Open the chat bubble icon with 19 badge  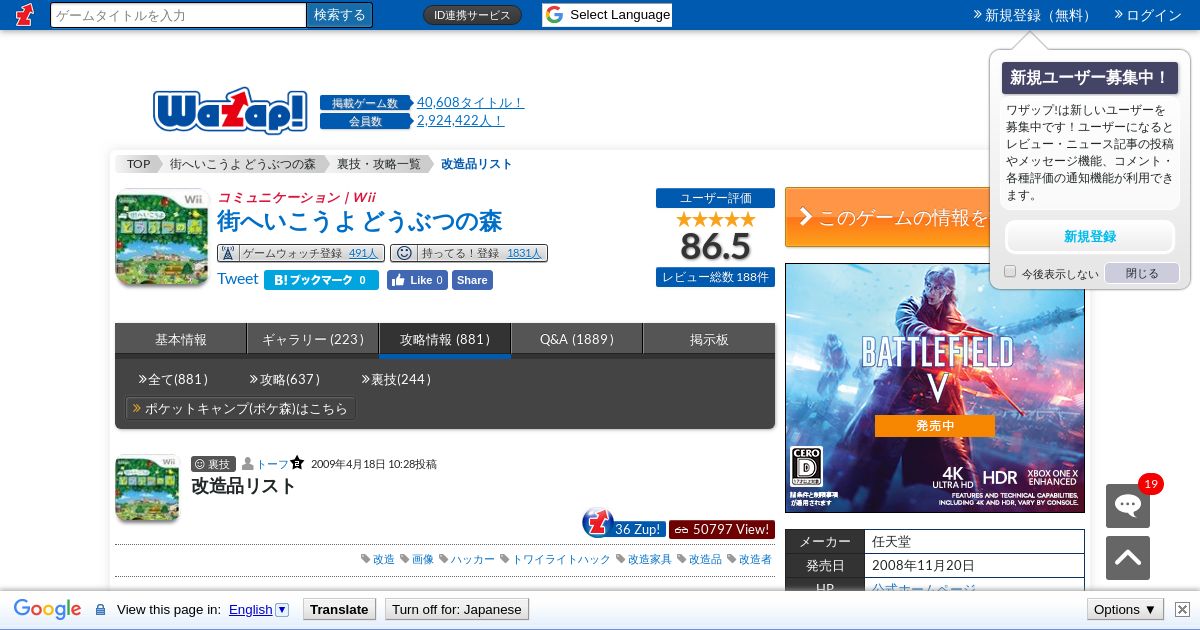pyautogui.click(x=1128, y=505)
